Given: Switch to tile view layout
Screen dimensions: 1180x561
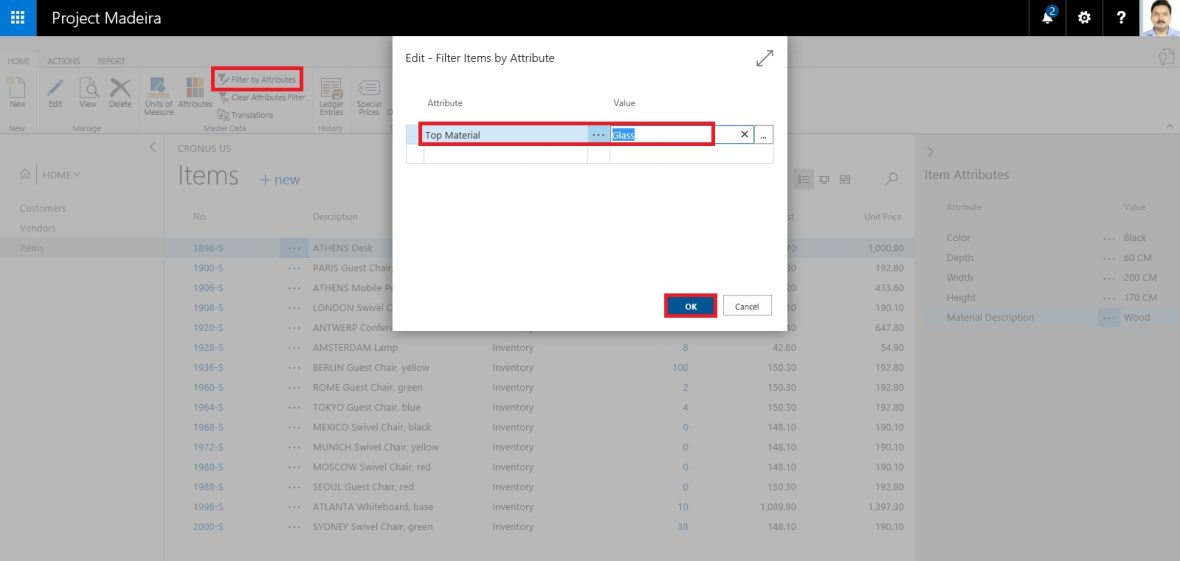Looking at the screenshot, I should [x=845, y=179].
